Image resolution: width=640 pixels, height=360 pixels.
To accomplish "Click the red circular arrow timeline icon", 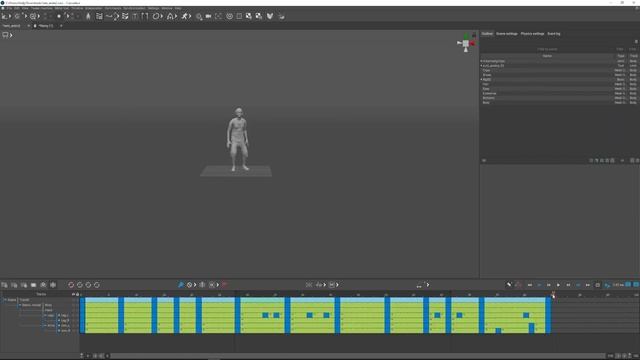I will point(71,284).
